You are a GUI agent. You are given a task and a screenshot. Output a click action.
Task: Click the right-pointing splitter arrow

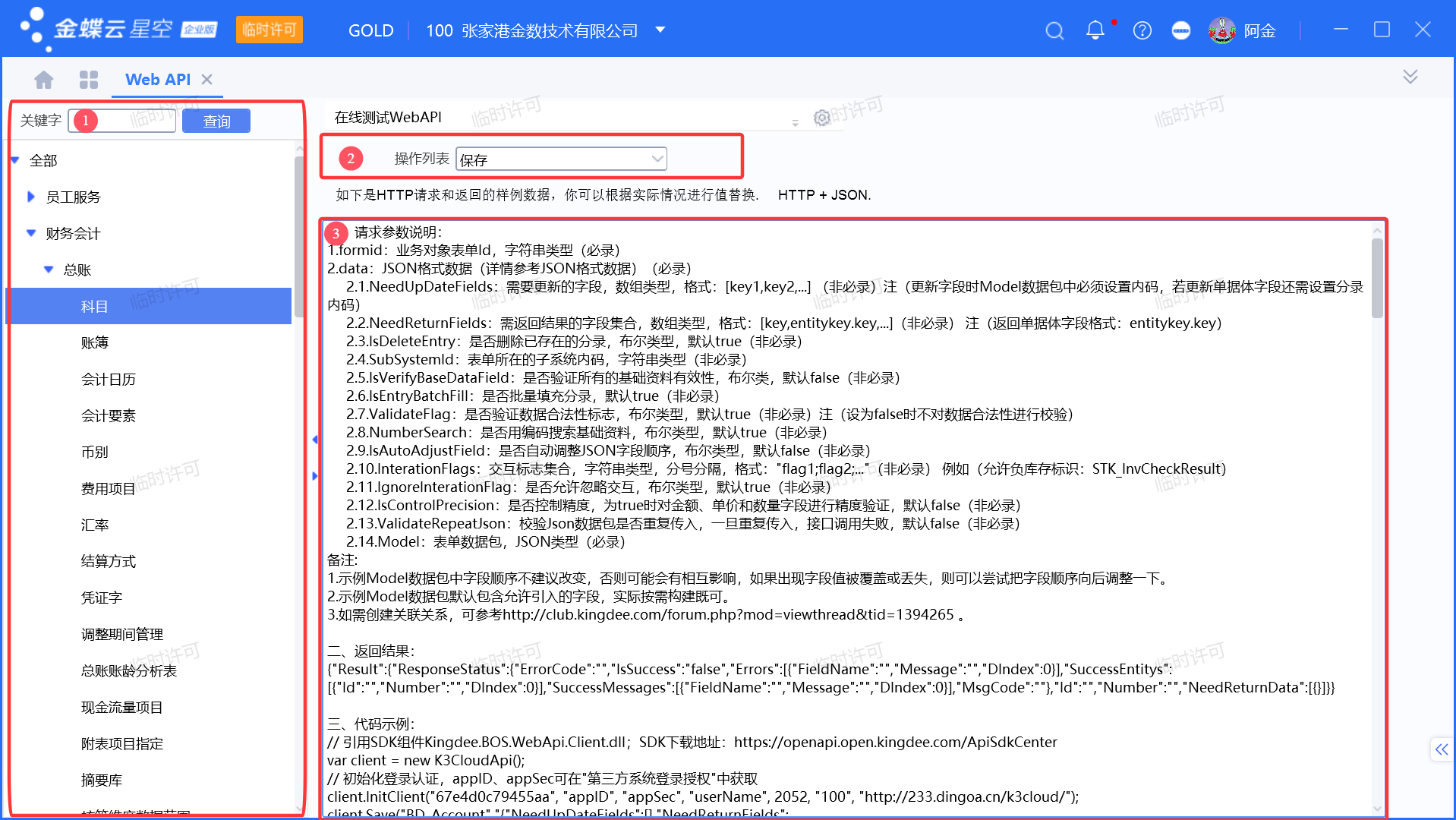[x=315, y=476]
